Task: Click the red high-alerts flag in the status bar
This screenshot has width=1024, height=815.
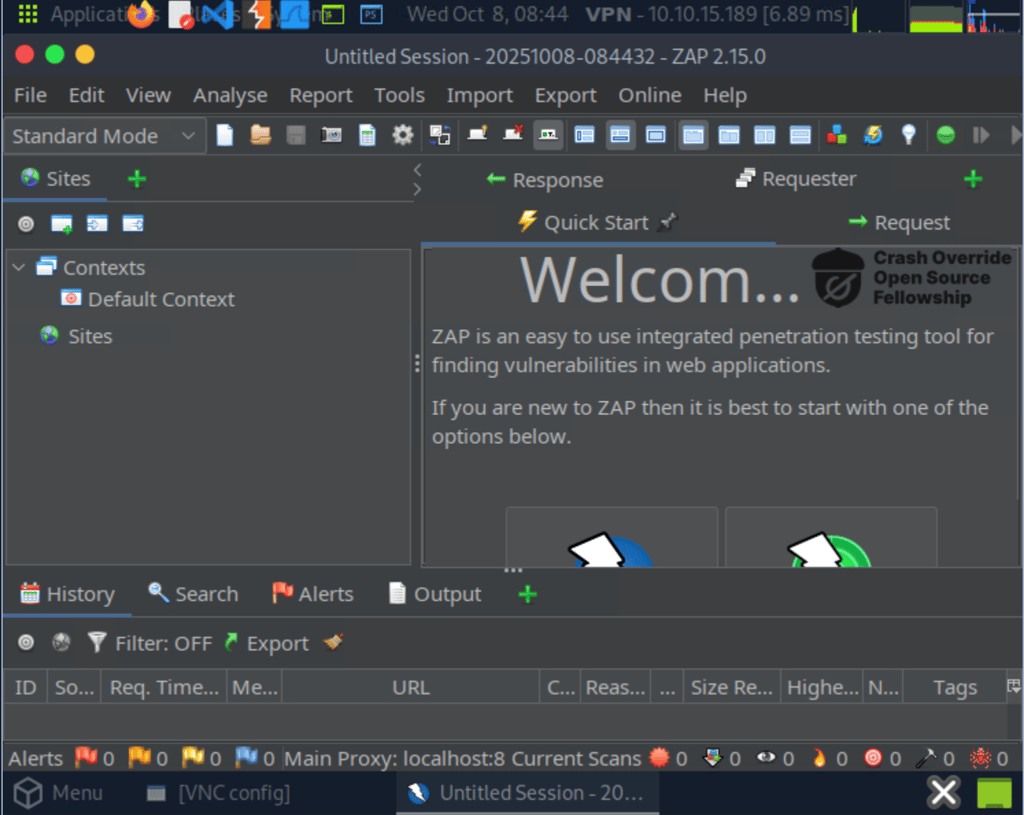Action: click(x=86, y=758)
